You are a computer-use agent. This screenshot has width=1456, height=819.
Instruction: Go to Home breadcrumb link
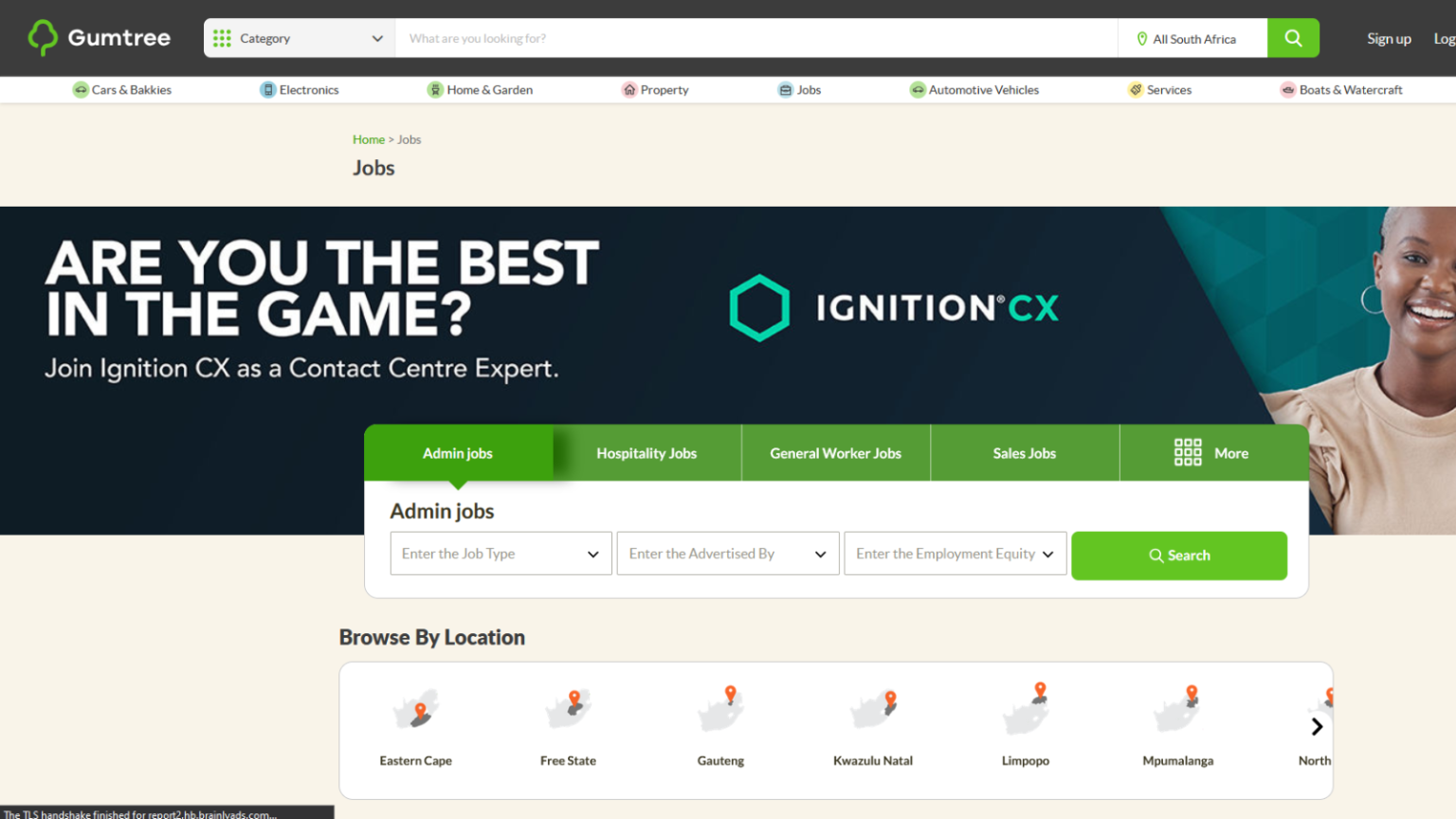[368, 139]
